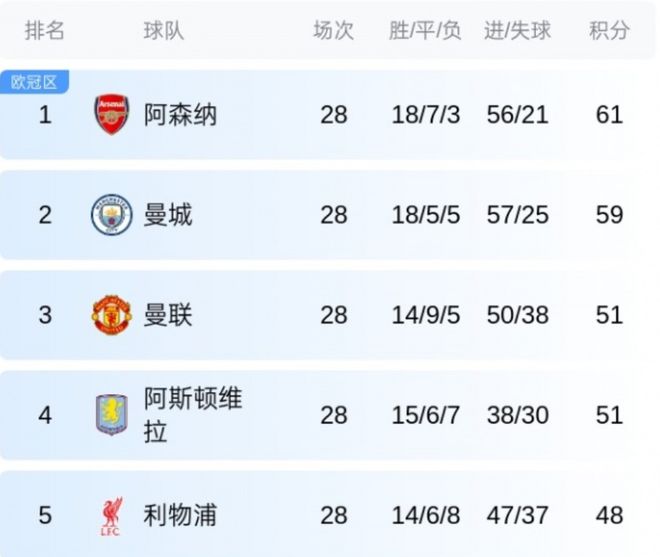Select the 排名 column header
Viewport: 660px width, 557px height.
45,31
